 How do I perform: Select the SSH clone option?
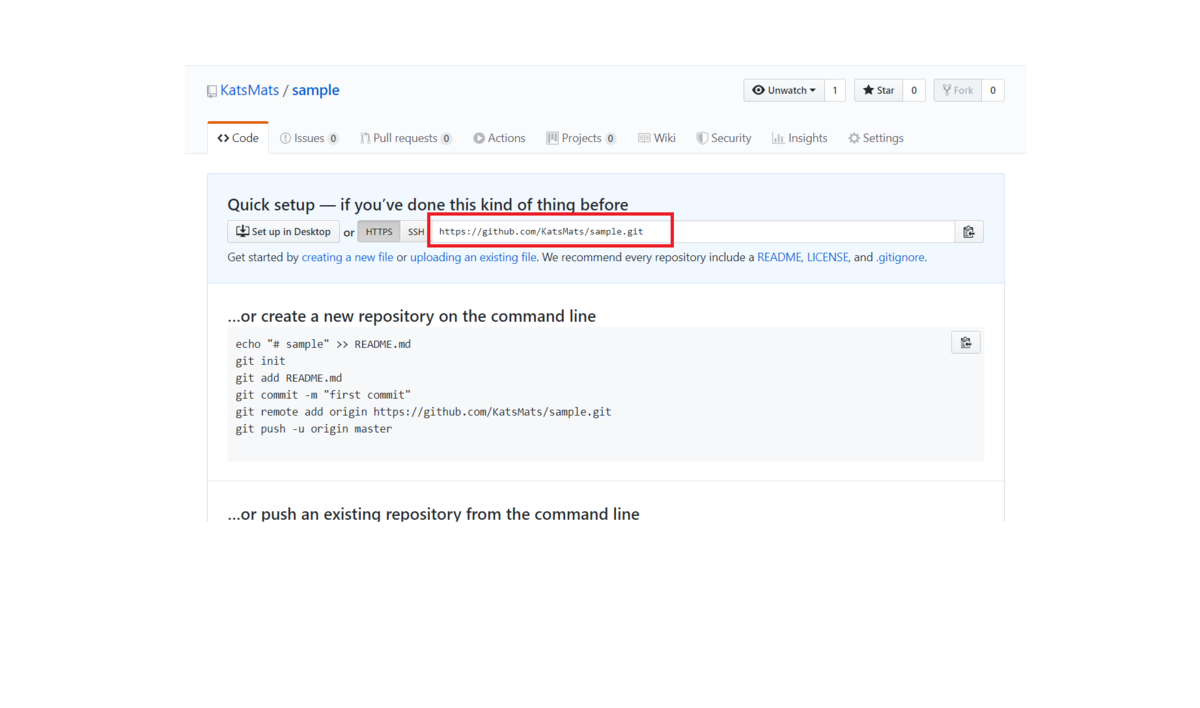coord(415,232)
